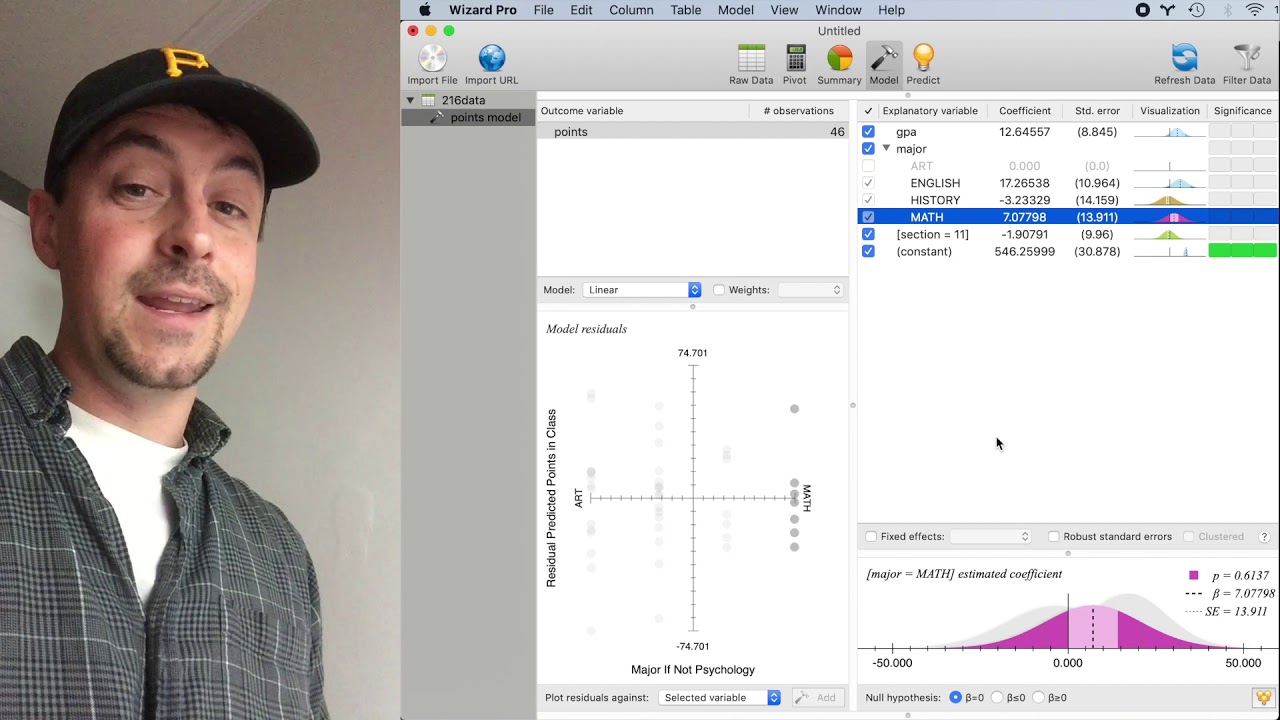Open the Wizard Pro application menu
The image size is (1280, 720).
tap(482, 10)
